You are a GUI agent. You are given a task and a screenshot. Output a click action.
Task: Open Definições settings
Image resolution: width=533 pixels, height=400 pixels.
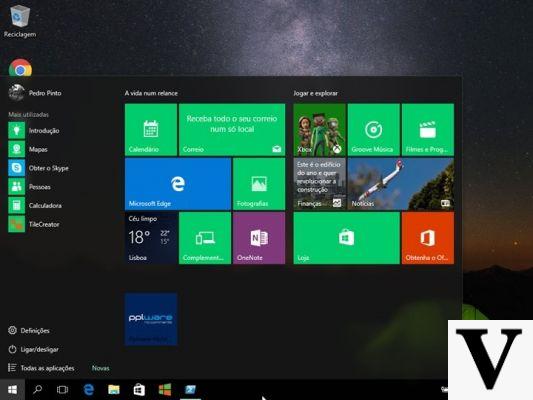point(29,330)
